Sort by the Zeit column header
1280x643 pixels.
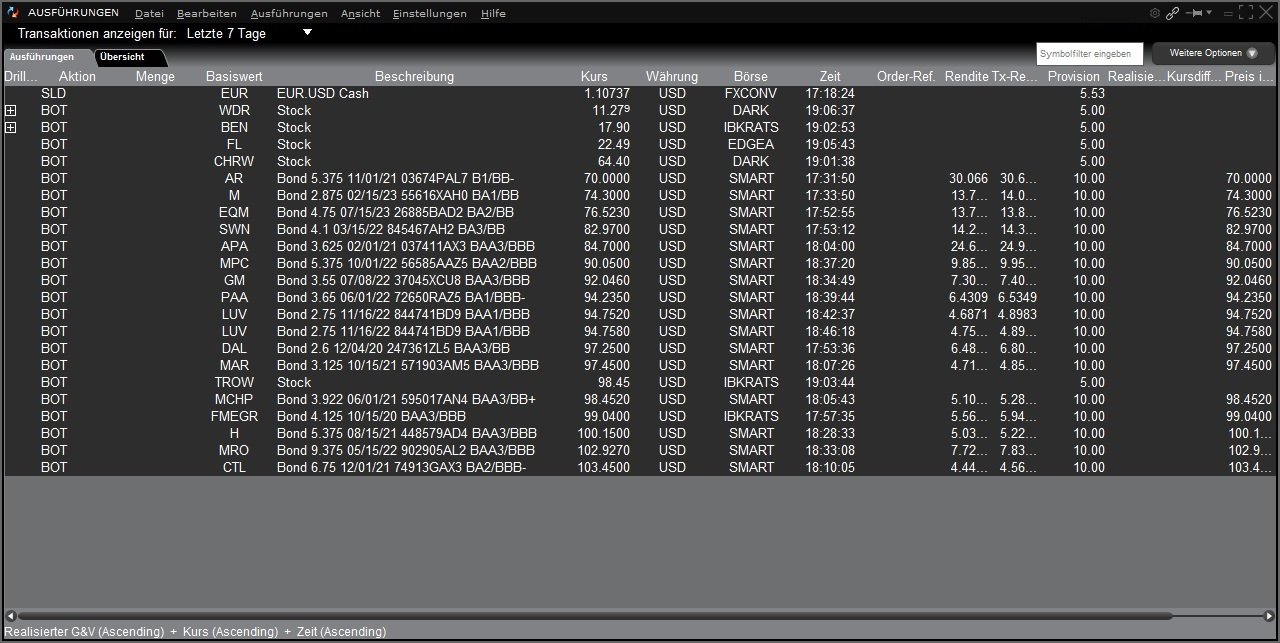tap(830, 76)
